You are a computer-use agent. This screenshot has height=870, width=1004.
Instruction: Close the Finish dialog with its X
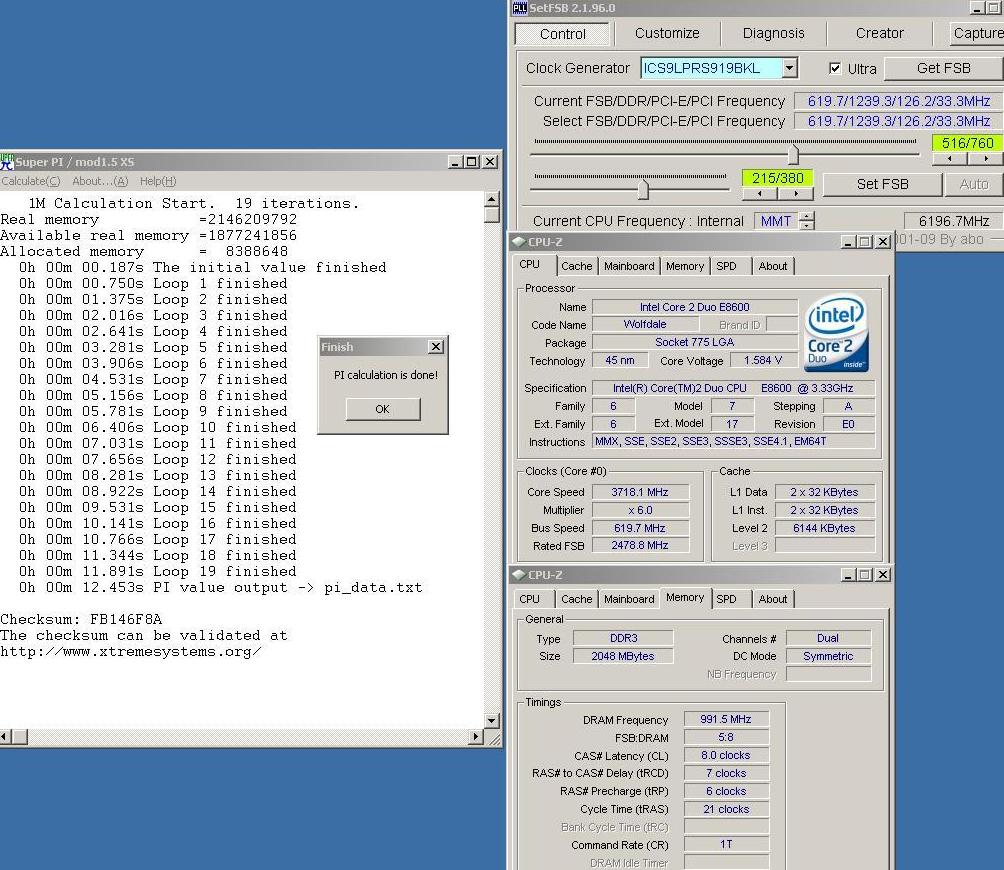436,347
